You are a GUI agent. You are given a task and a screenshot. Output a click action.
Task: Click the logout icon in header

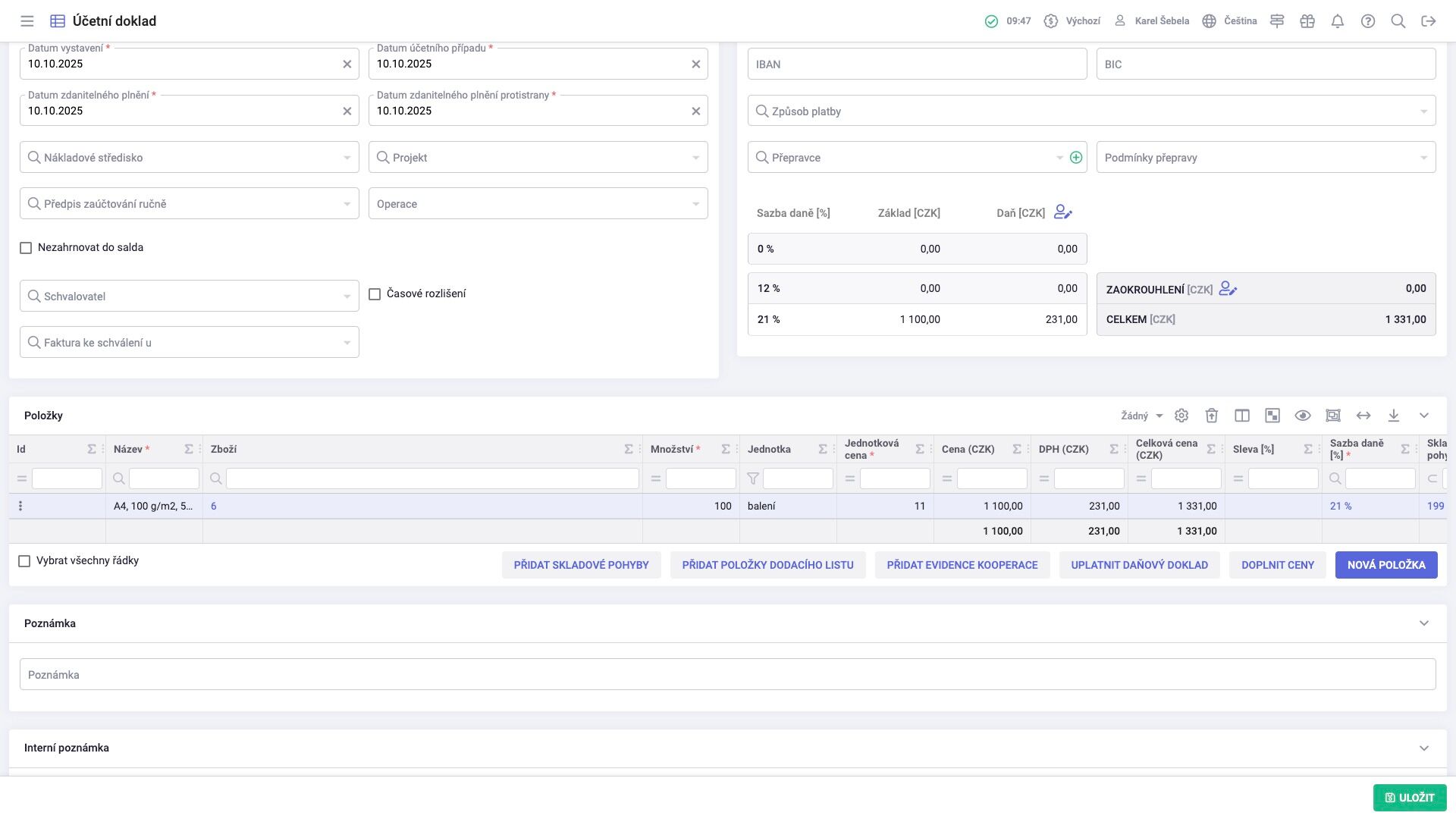pyautogui.click(x=1429, y=21)
